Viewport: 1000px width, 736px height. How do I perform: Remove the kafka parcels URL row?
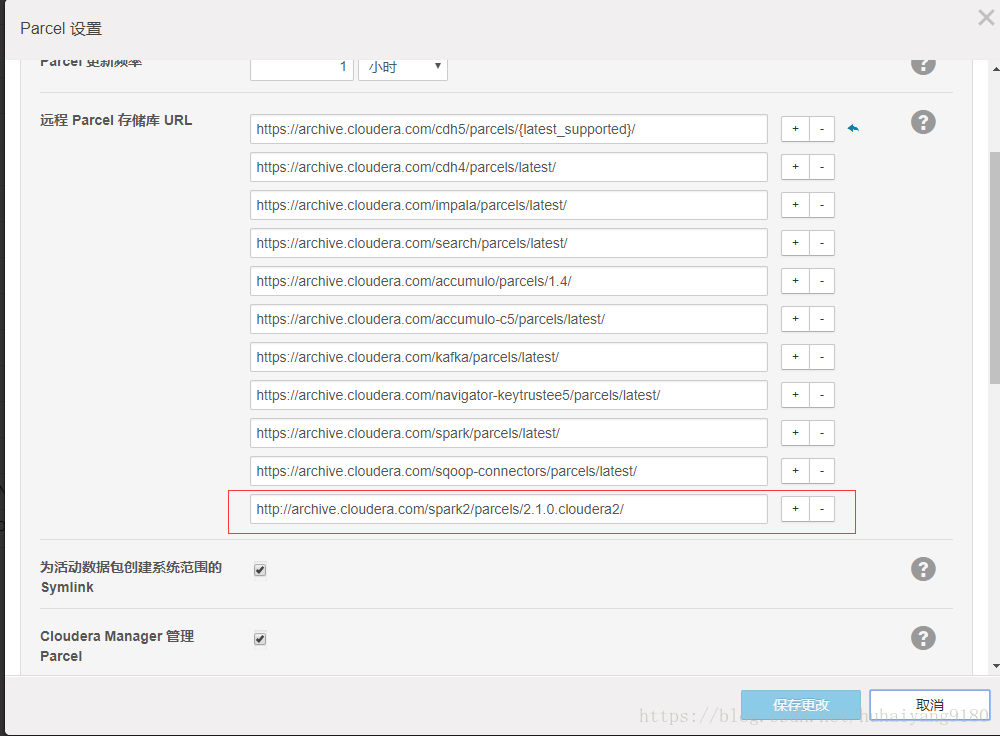pos(822,357)
